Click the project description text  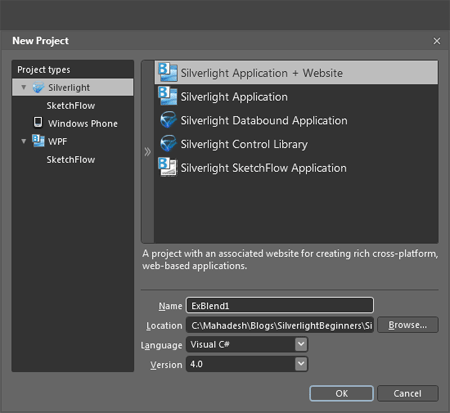290,260
